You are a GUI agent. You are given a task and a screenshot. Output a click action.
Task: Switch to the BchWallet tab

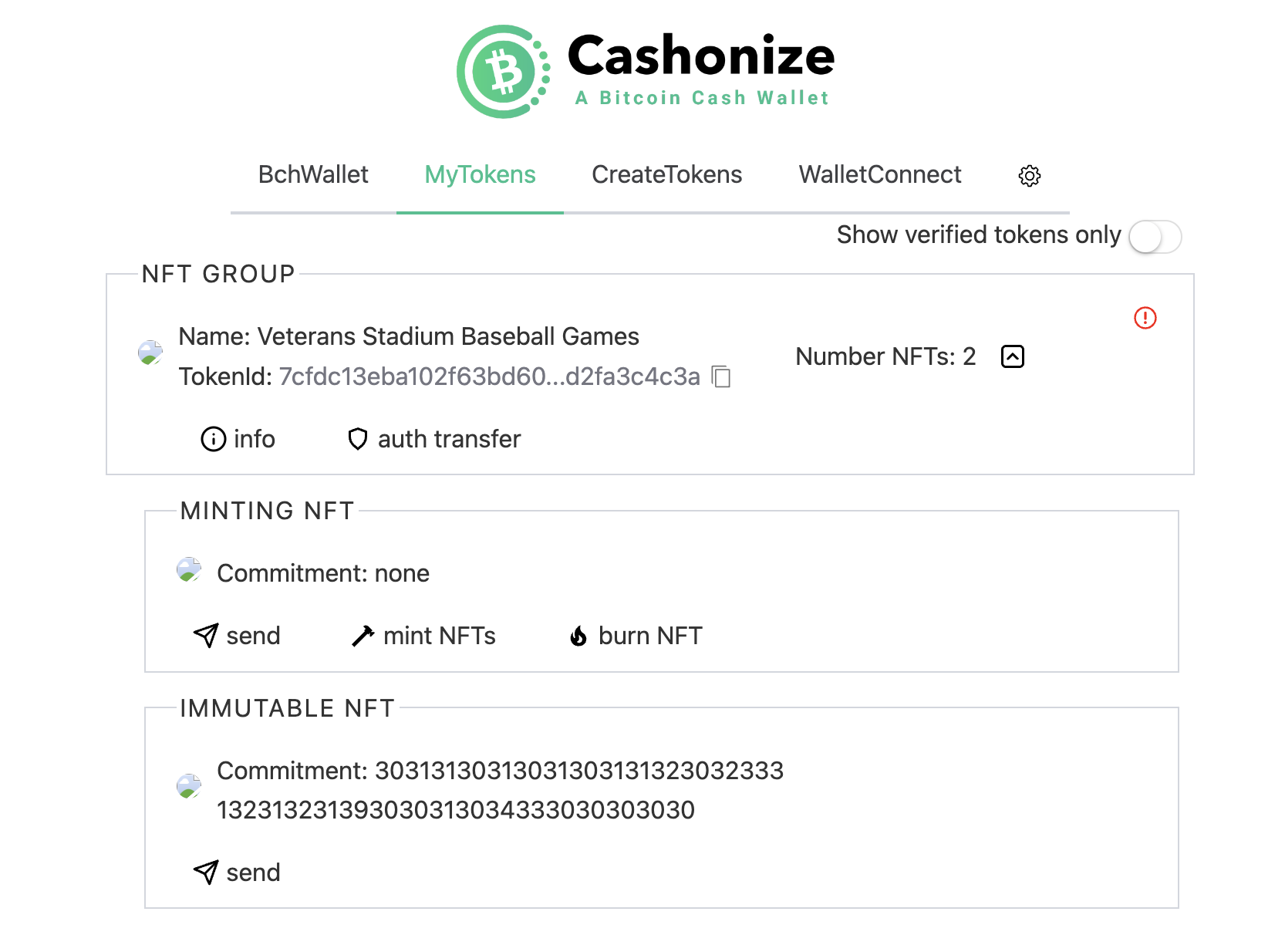click(x=313, y=175)
